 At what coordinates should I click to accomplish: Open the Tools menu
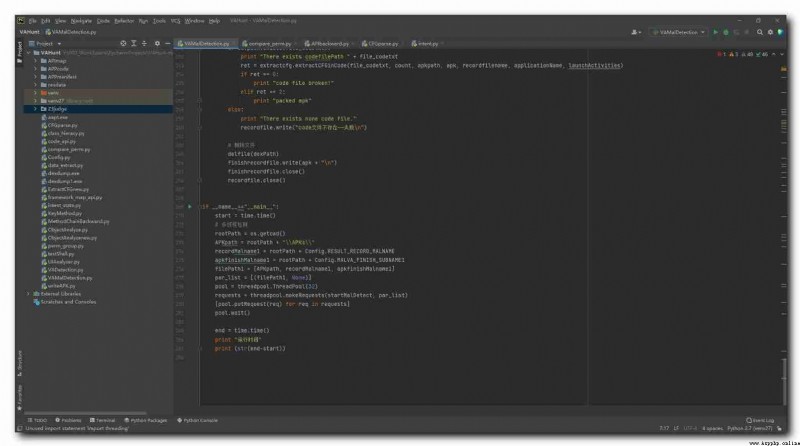[159, 21]
